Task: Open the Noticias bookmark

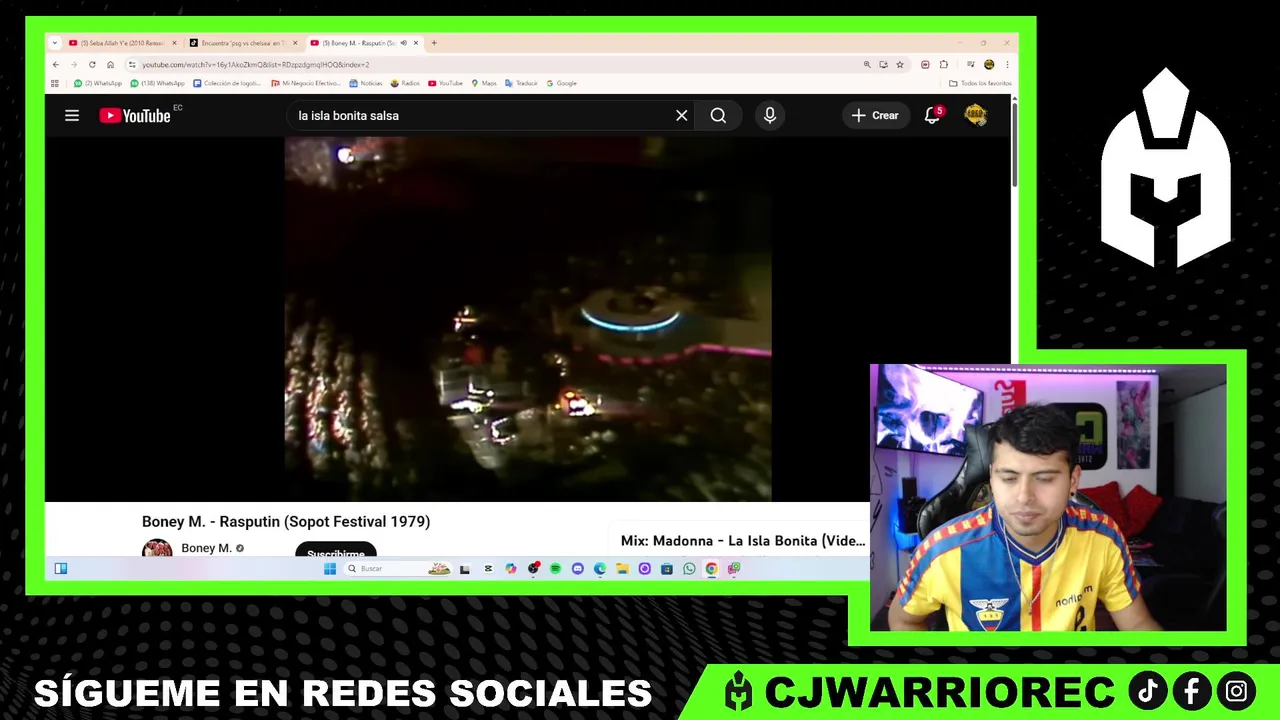Action: pos(366,83)
